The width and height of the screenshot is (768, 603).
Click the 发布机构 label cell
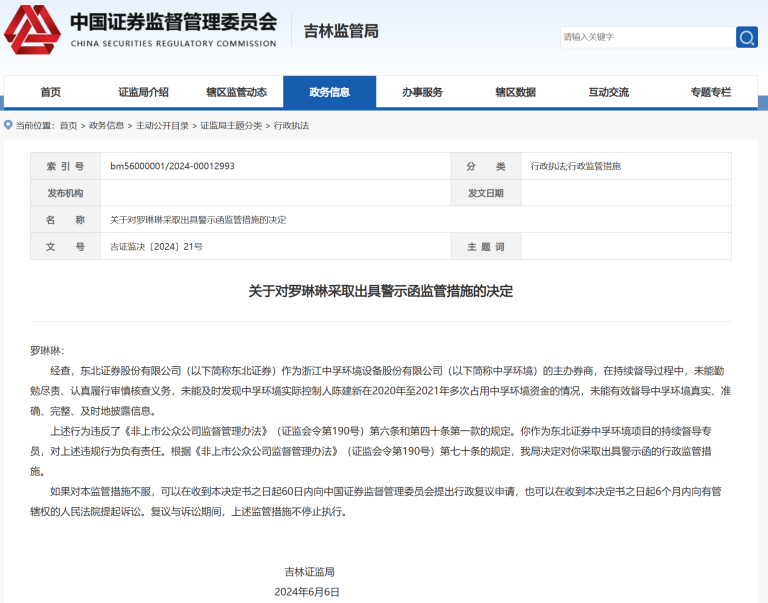point(66,193)
